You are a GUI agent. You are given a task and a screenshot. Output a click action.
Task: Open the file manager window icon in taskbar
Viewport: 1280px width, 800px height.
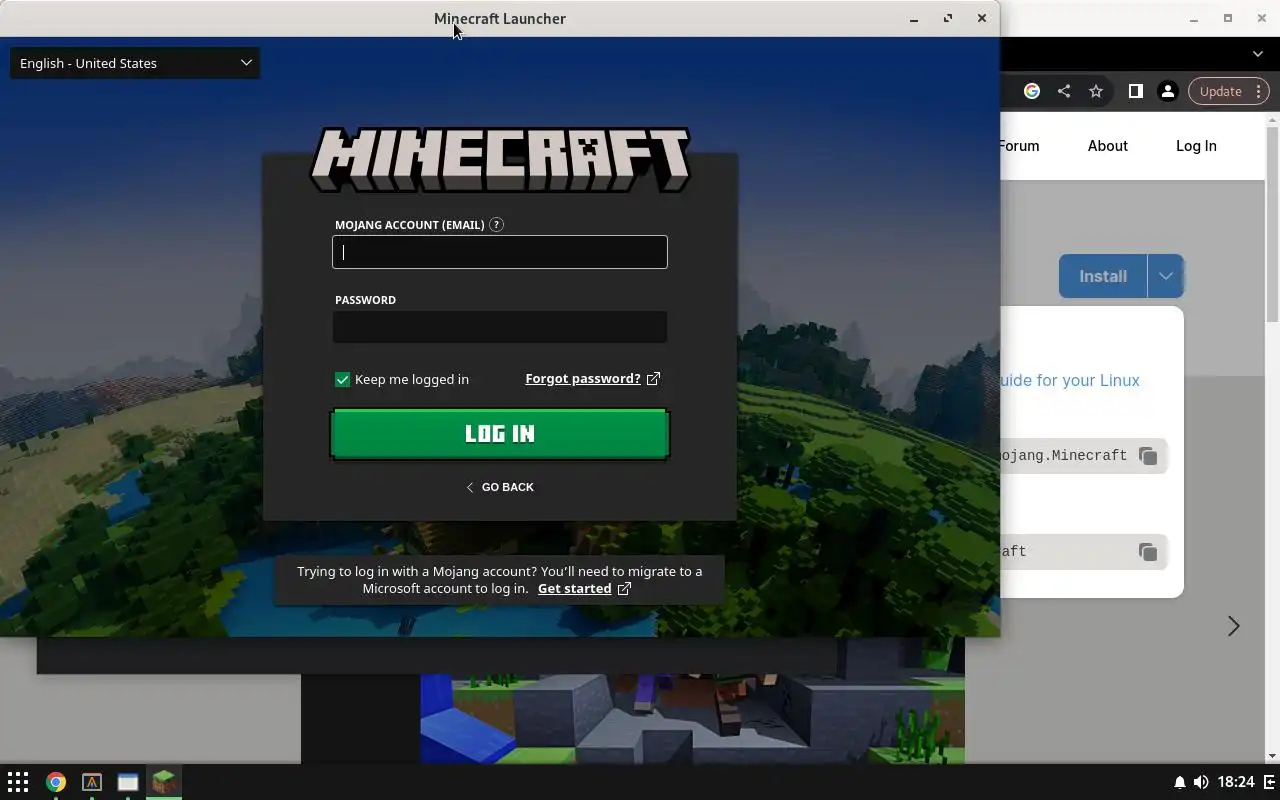128,782
